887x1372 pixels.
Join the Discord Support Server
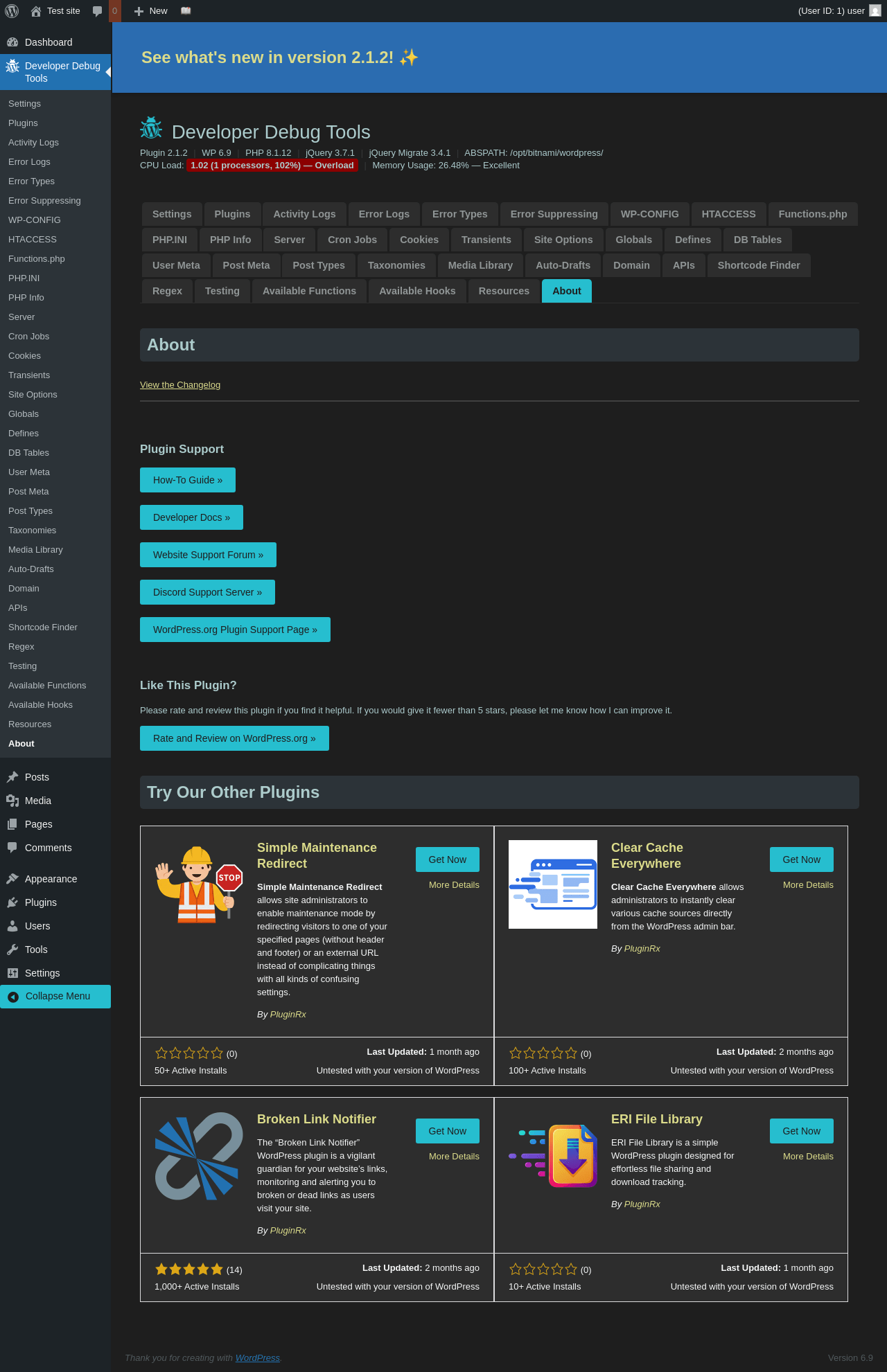[207, 592]
